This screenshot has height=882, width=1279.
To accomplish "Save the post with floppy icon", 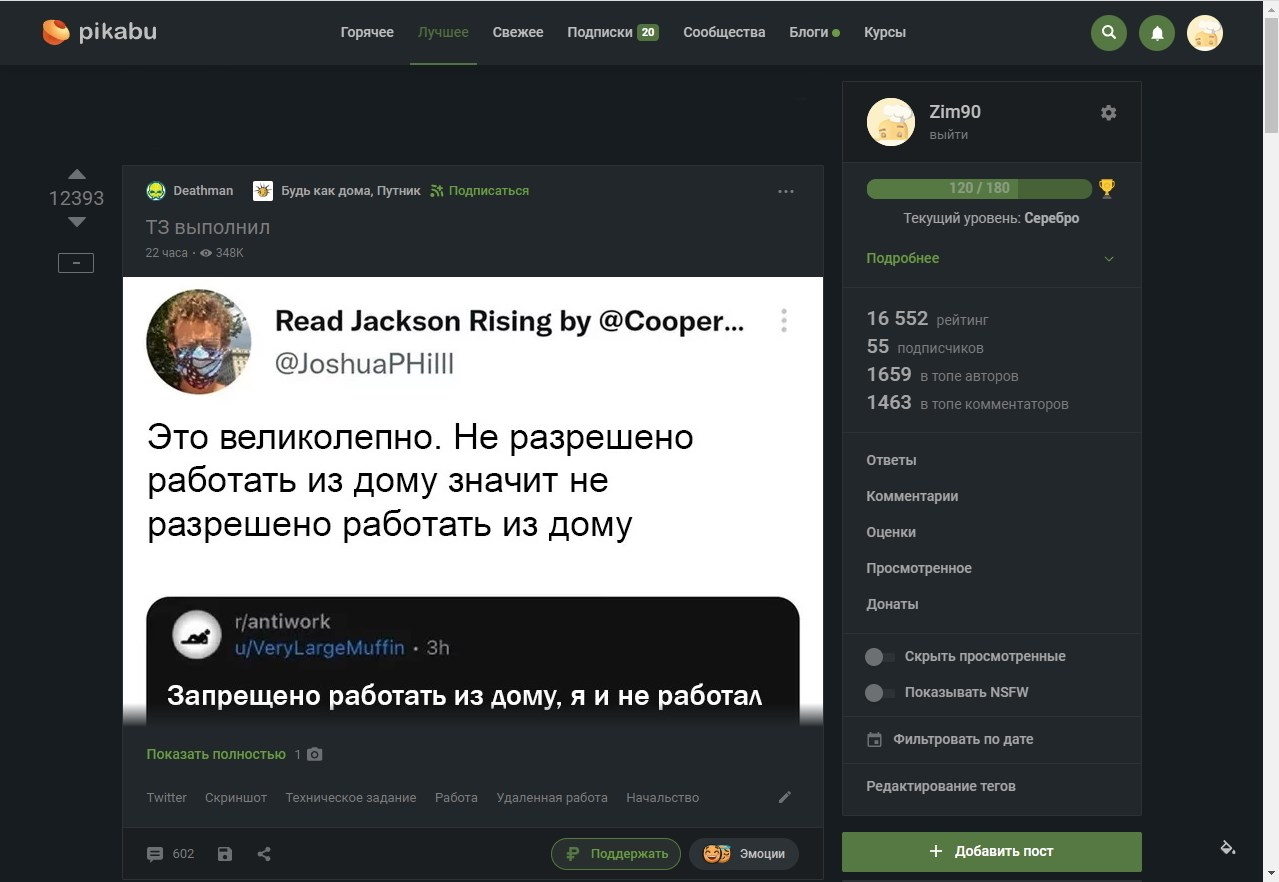I will point(225,854).
